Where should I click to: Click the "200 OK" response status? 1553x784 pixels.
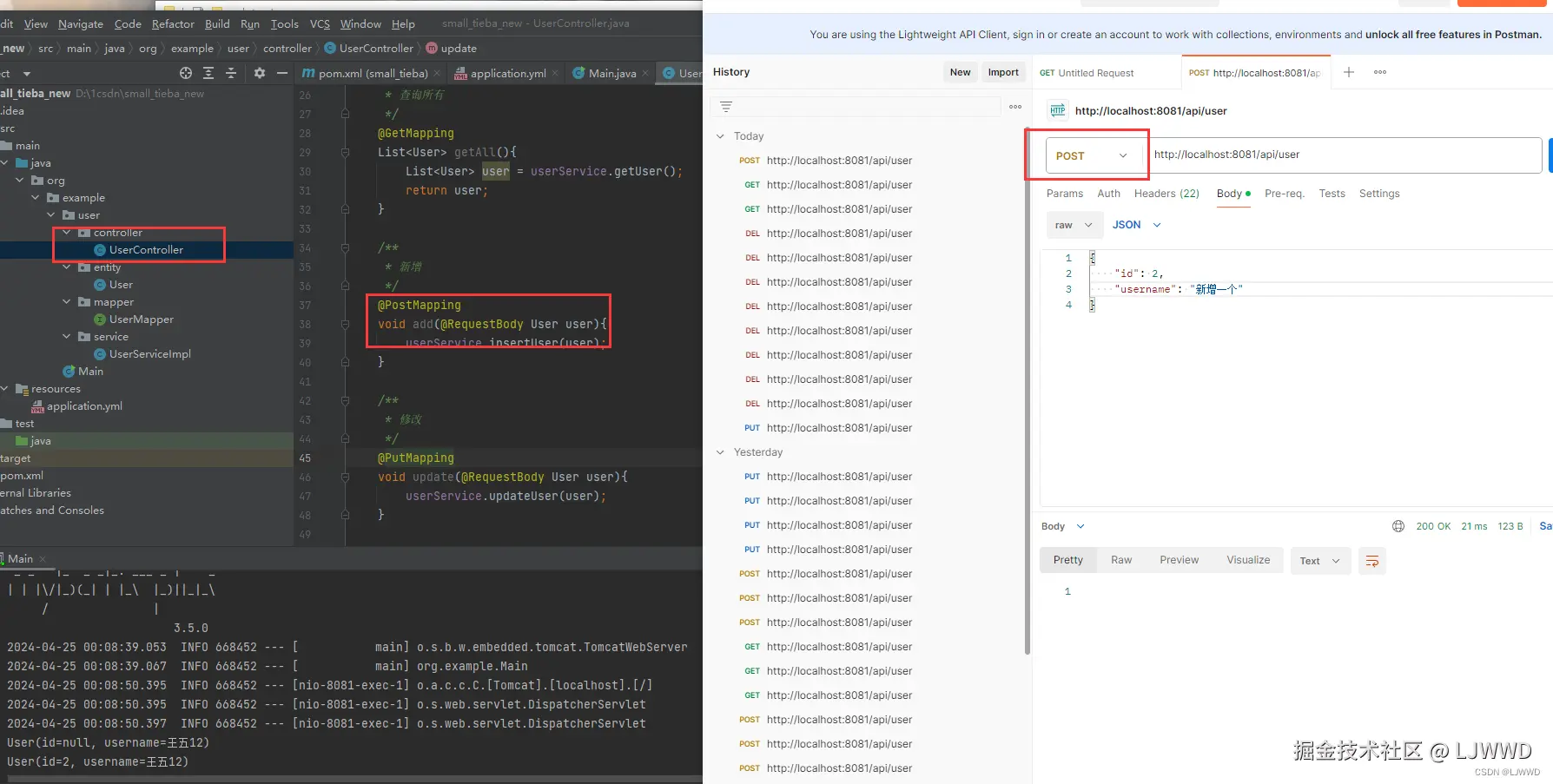(x=1433, y=526)
